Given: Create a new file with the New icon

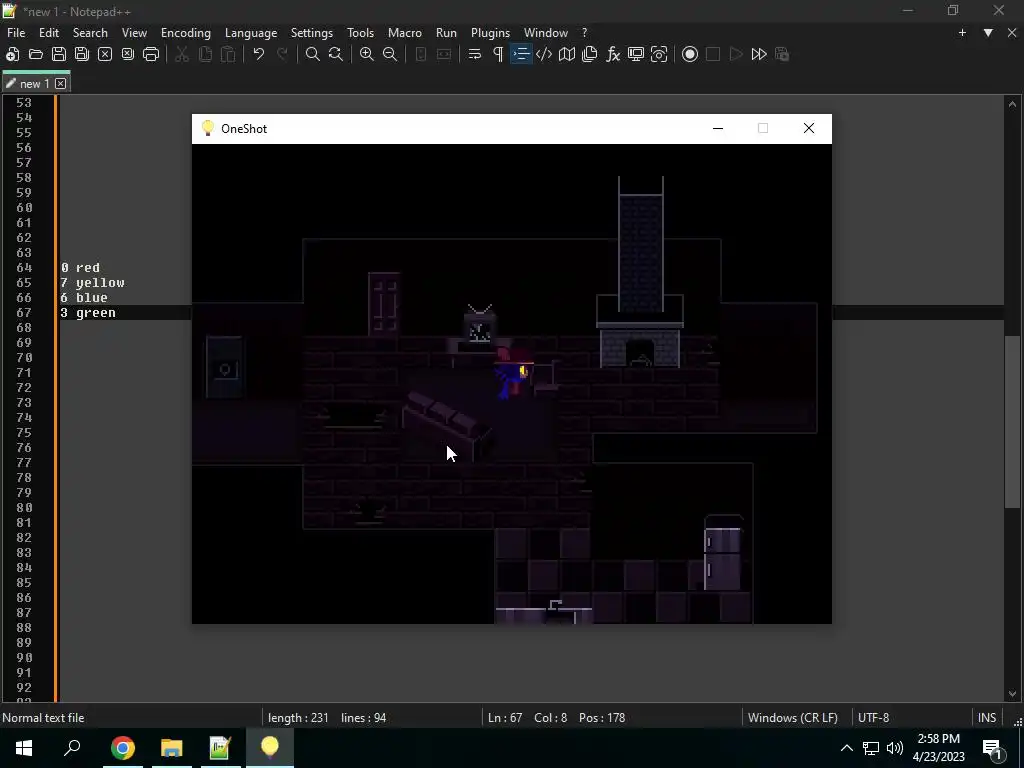Looking at the screenshot, I should tap(12, 54).
